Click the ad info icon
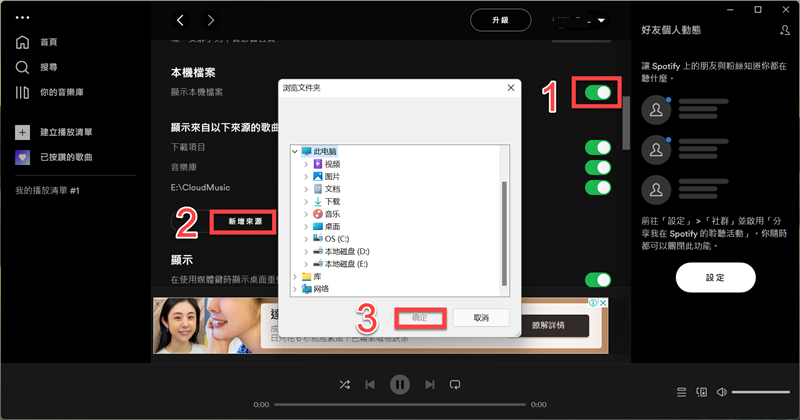This screenshot has height=420, width=800. (x=593, y=303)
